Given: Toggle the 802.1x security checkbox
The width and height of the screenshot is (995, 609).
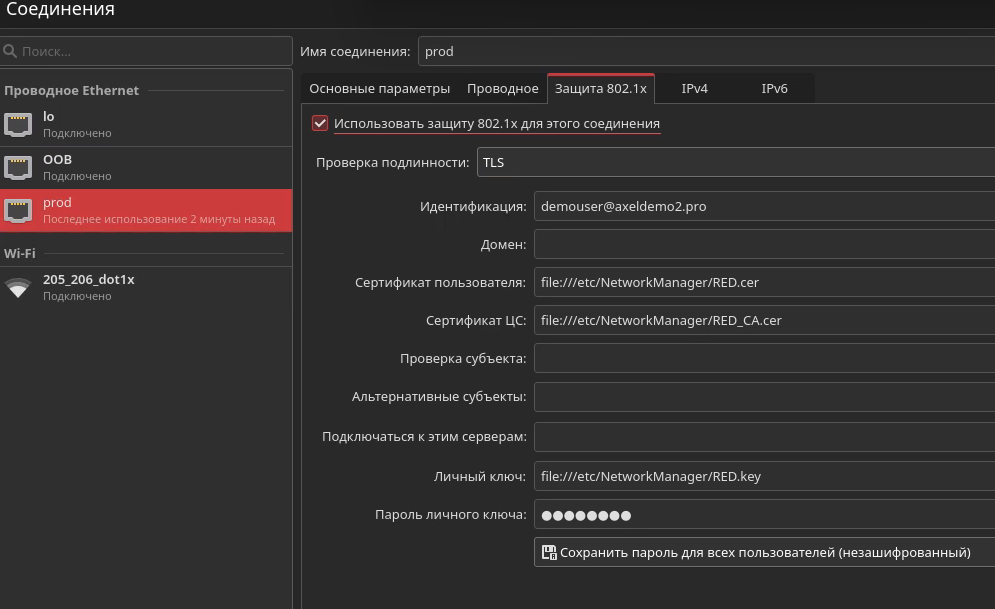Looking at the screenshot, I should click(x=320, y=124).
